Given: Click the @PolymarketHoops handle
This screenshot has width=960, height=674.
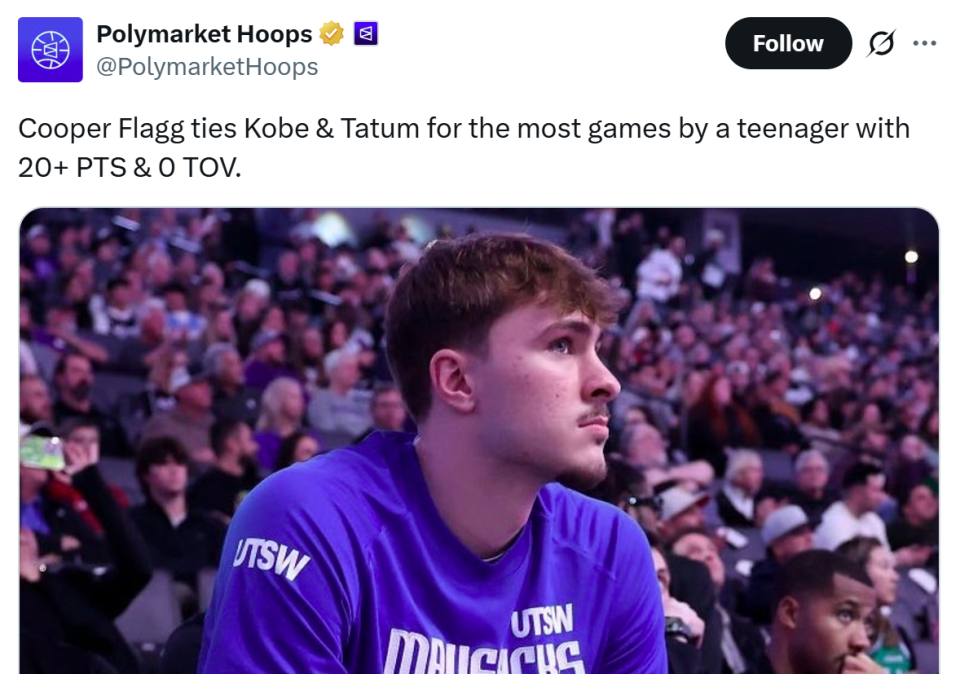Looking at the screenshot, I should (x=207, y=67).
